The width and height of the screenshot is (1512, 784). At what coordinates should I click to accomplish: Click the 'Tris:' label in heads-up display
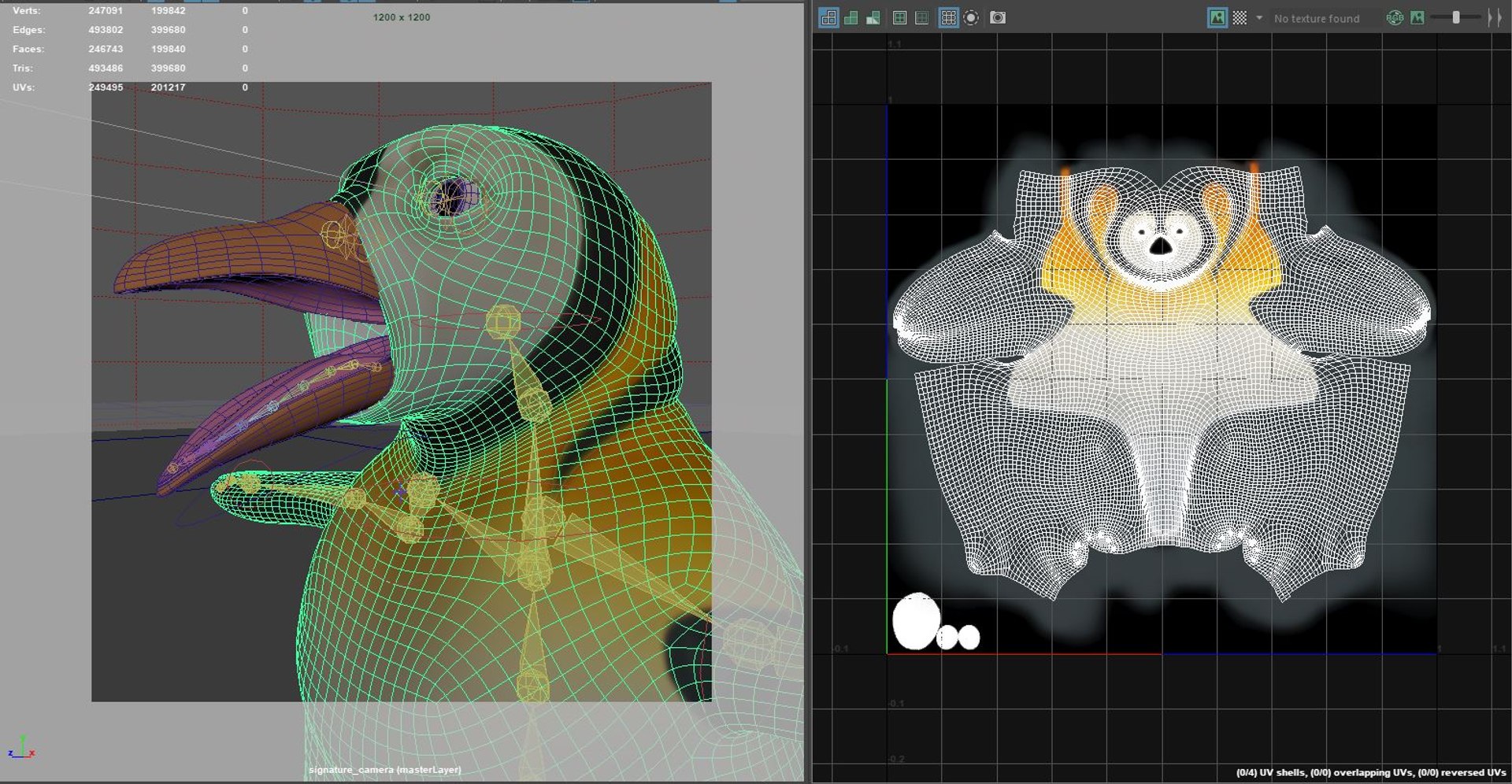[22, 68]
